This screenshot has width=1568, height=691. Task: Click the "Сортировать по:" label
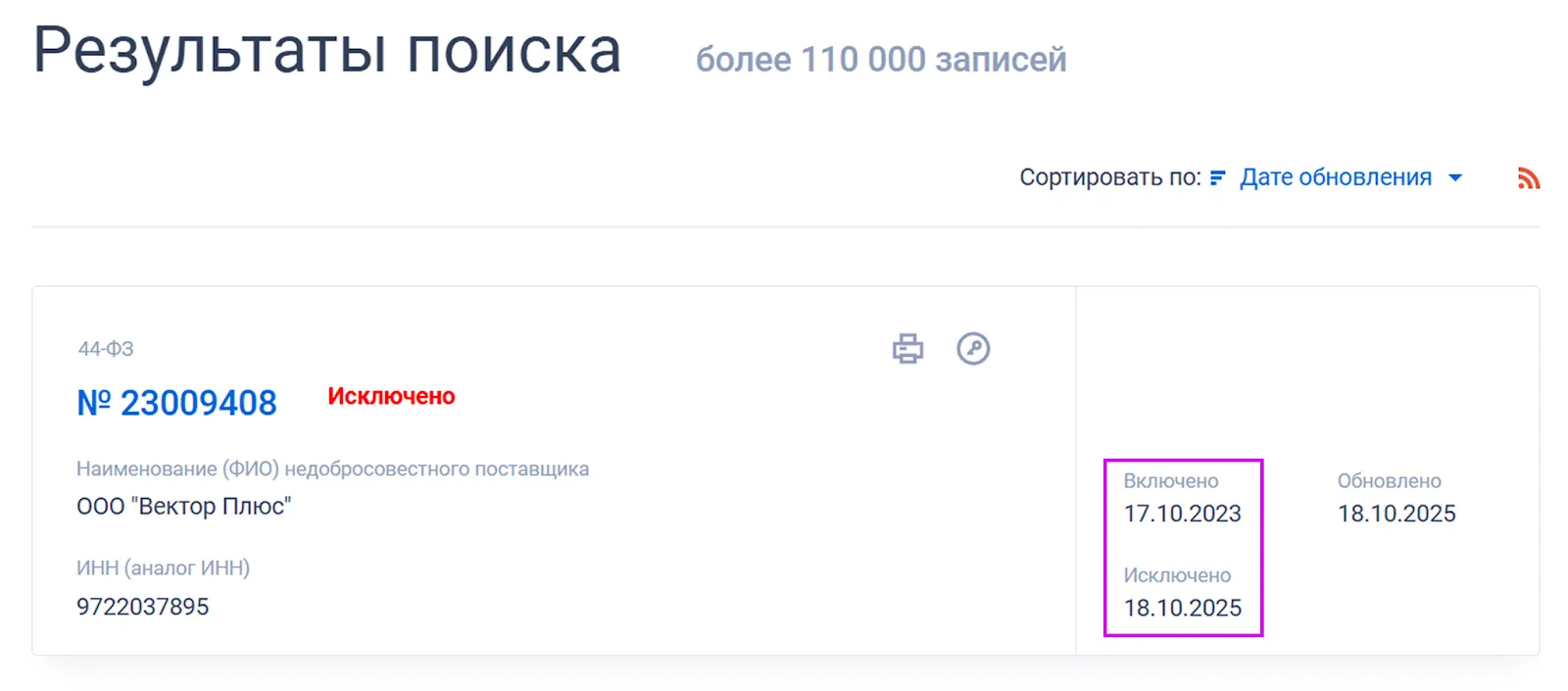(x=1109, y=177)
